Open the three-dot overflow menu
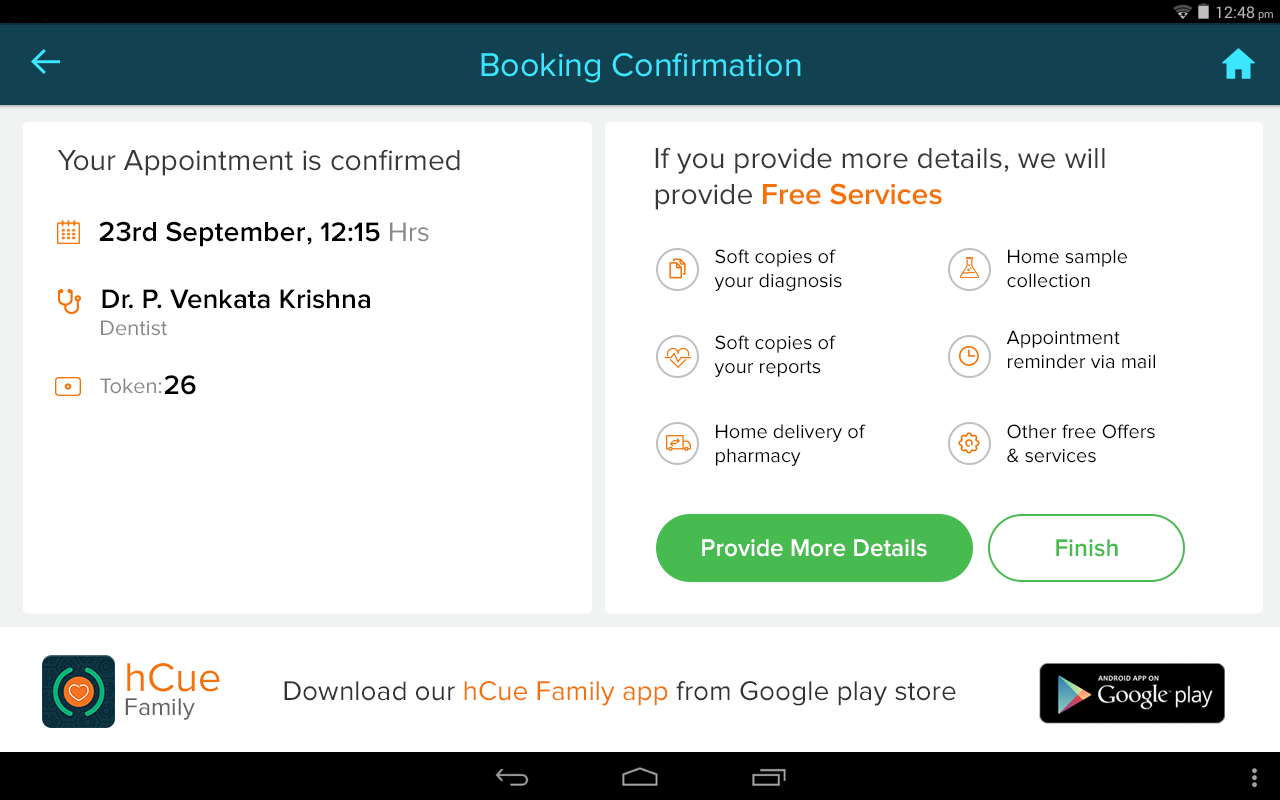The width and height of the screenshot is (1280, 800). tap(1254, 777)
